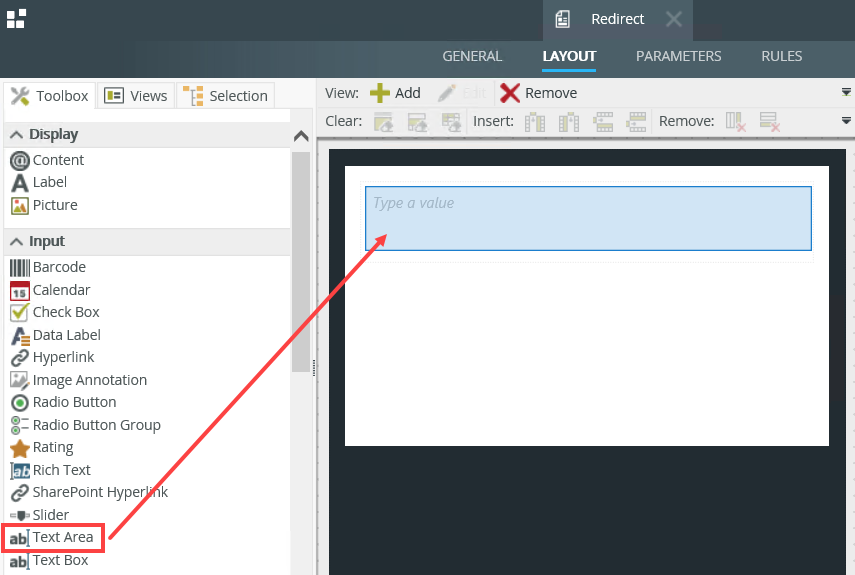Open the View toolbar overflow dropdown
Screen dimensions: 855x575
coord(846,92)
